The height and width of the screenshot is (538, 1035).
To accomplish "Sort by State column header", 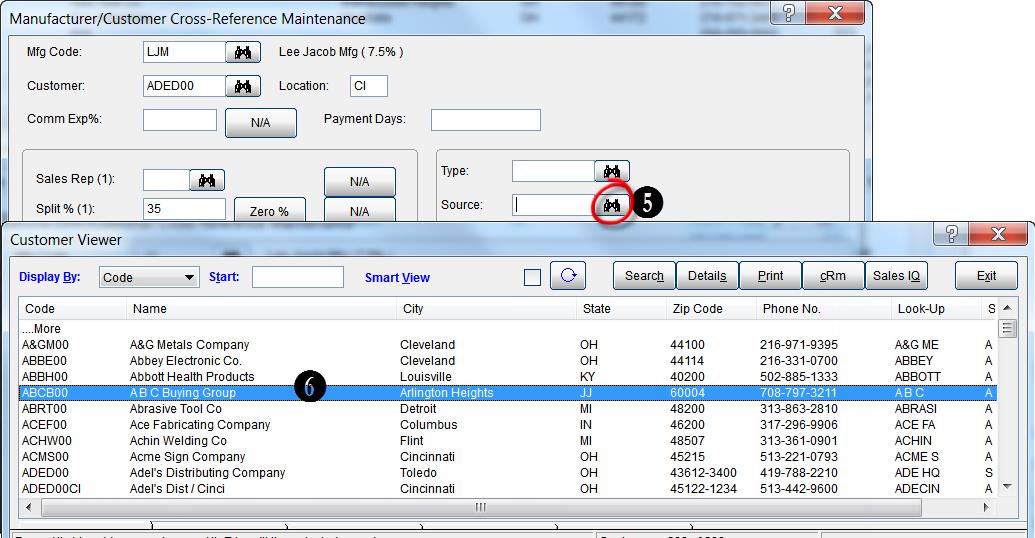I will 621,308.
